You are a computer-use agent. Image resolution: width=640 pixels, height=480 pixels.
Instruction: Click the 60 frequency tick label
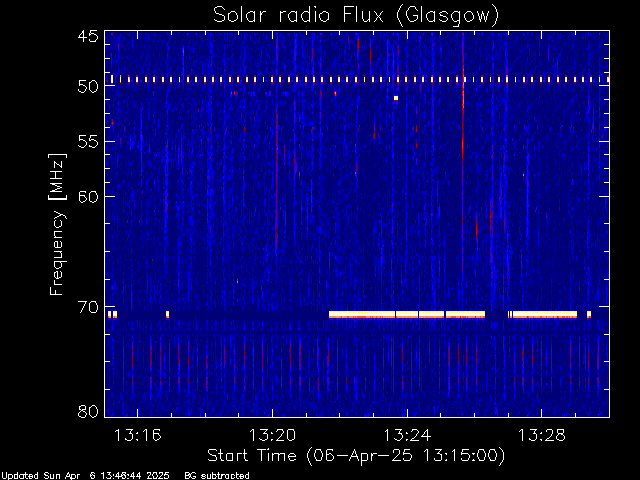tap(88, 196)
